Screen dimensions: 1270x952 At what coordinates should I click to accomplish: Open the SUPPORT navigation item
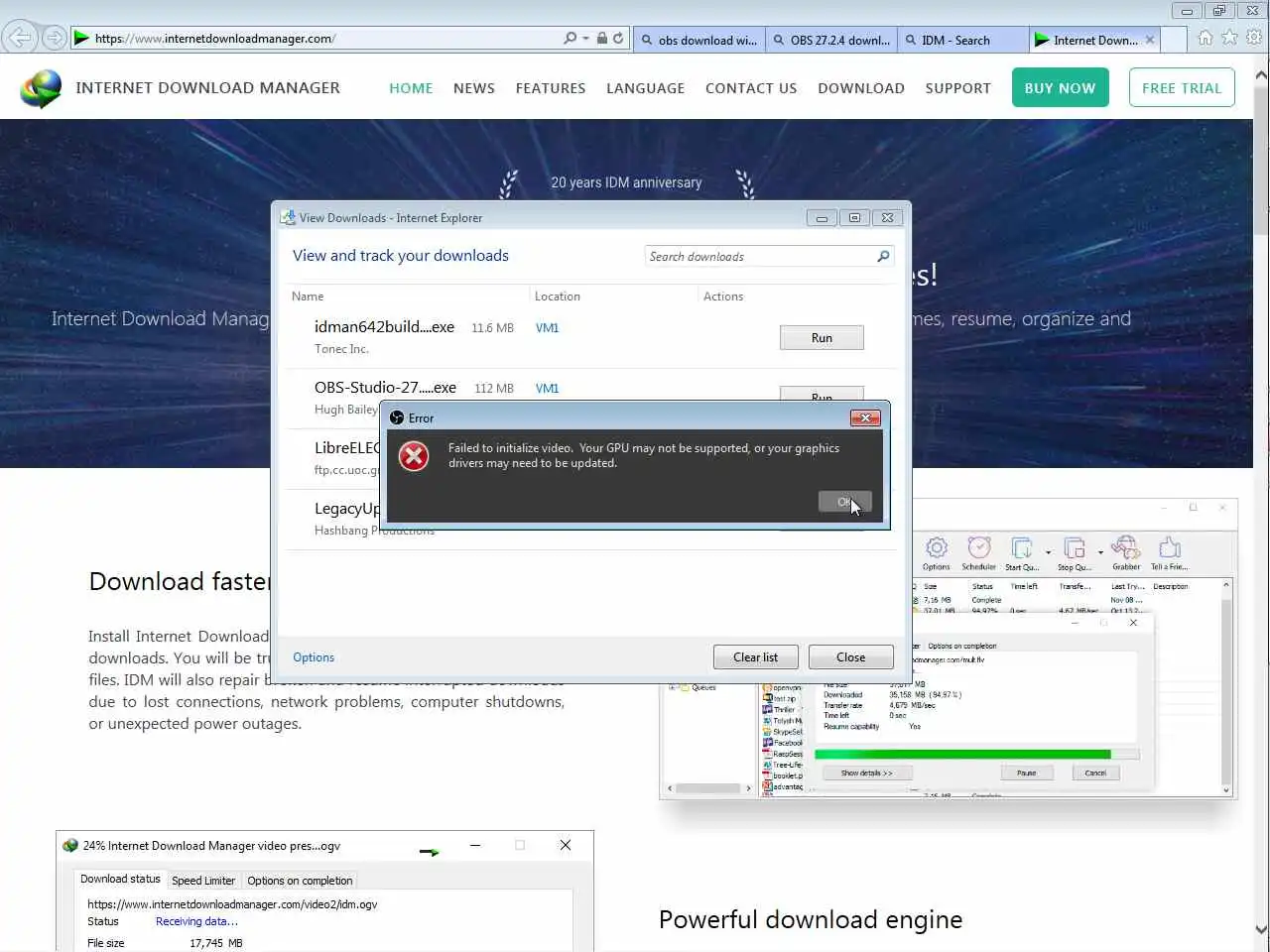958,88
